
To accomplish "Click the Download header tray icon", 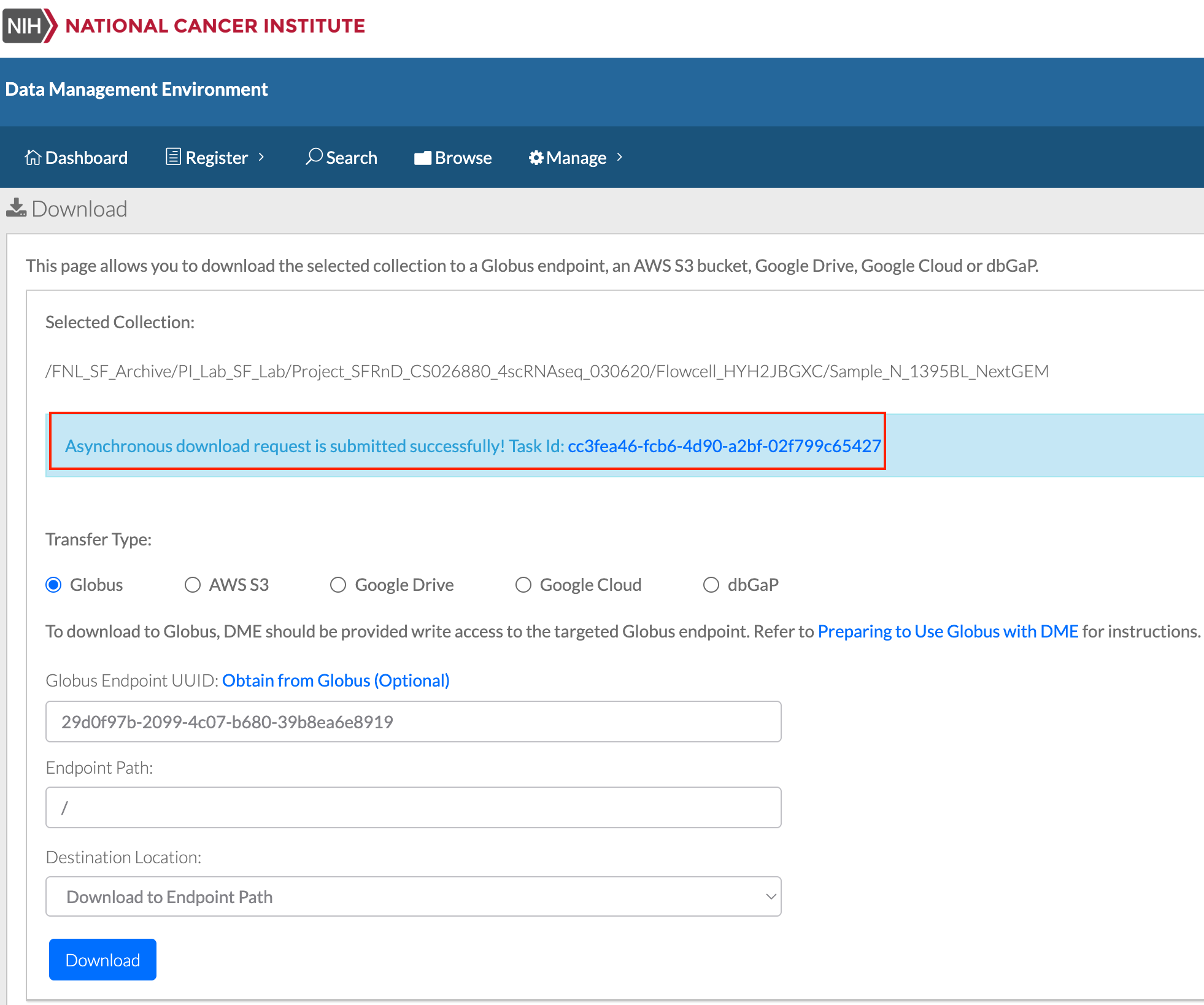I will click(x=16, y=209).
